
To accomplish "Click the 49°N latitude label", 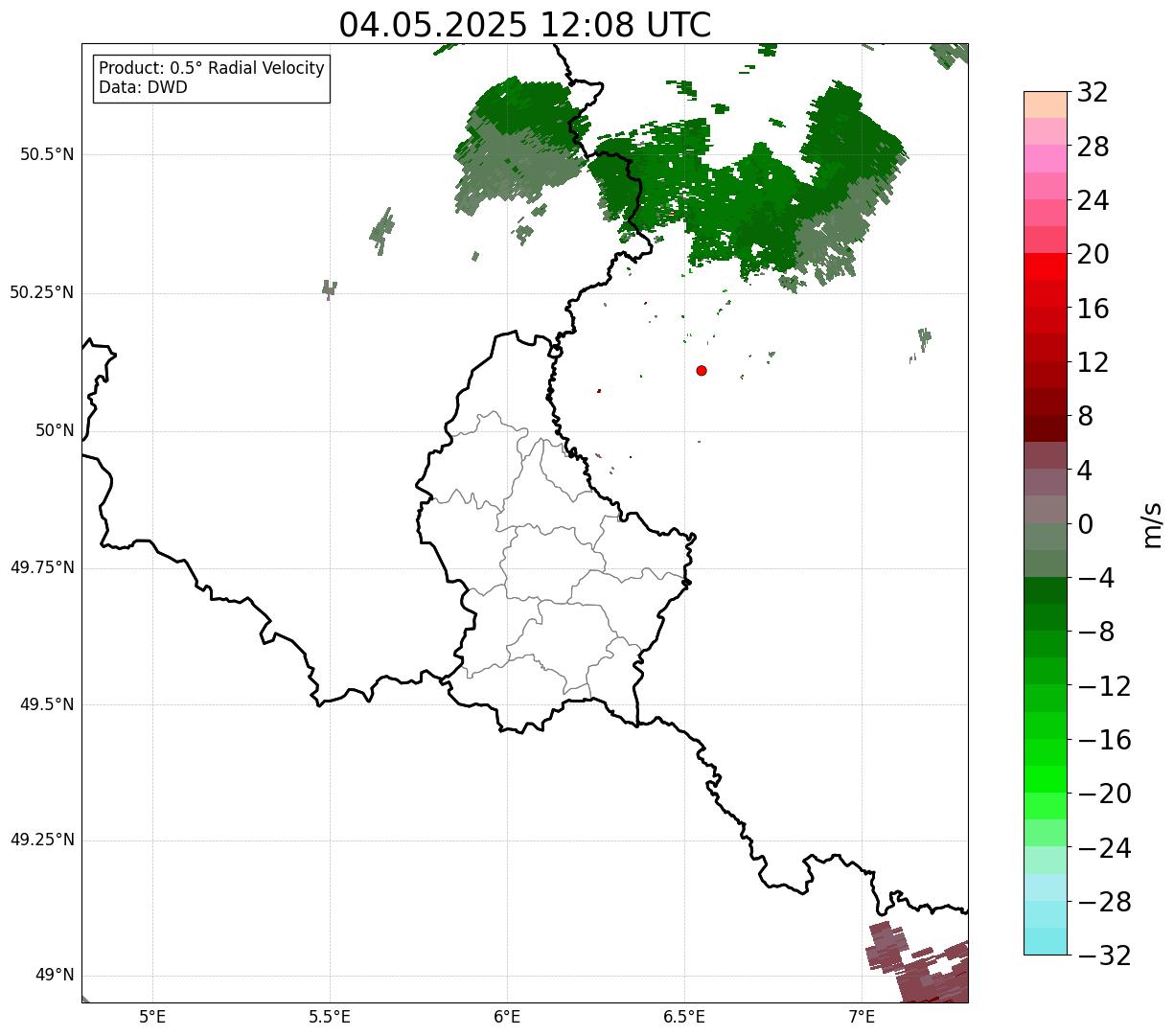I will [55, 976].
